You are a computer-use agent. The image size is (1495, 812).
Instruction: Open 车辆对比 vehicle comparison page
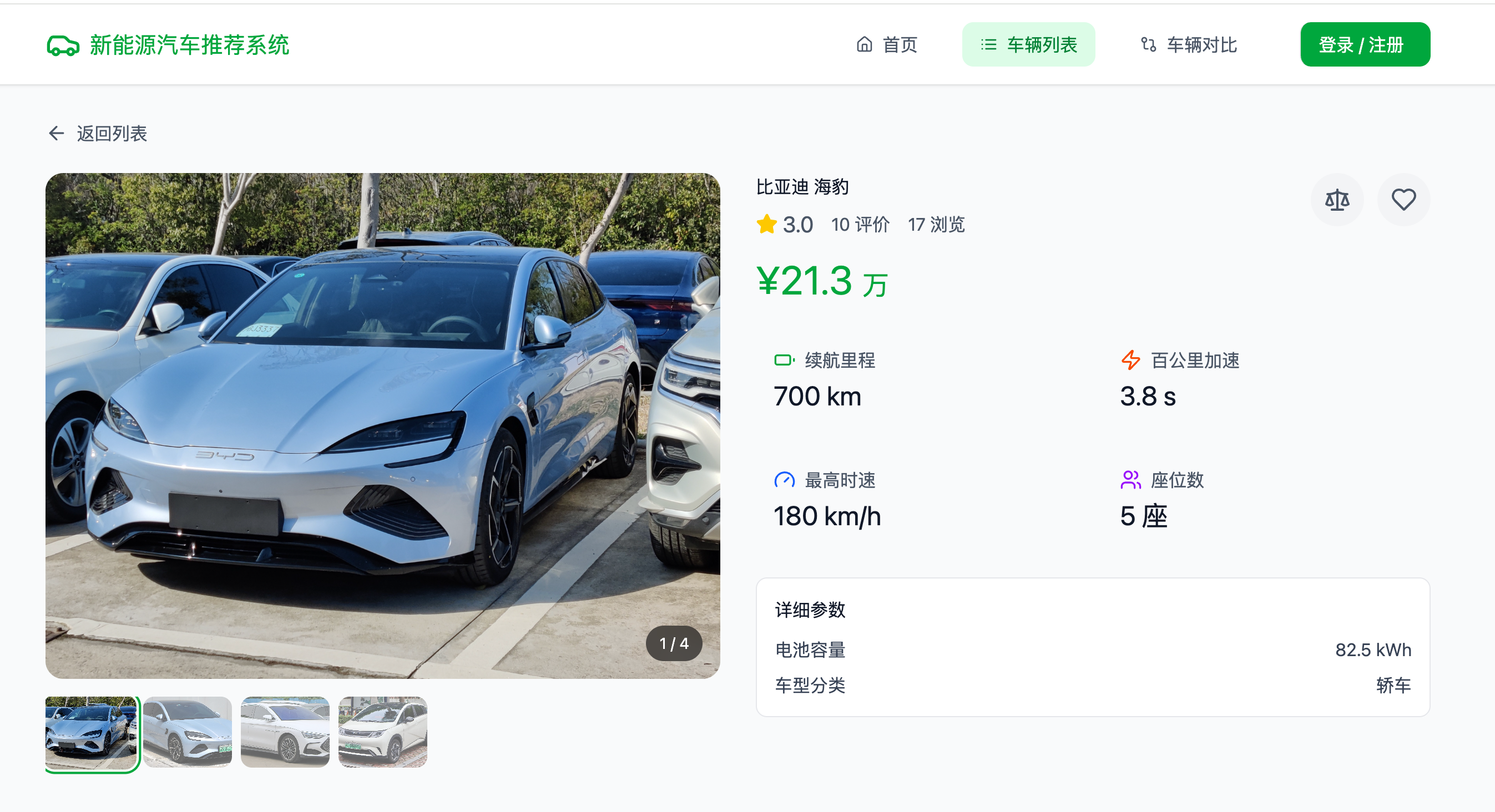point(1189,45)
